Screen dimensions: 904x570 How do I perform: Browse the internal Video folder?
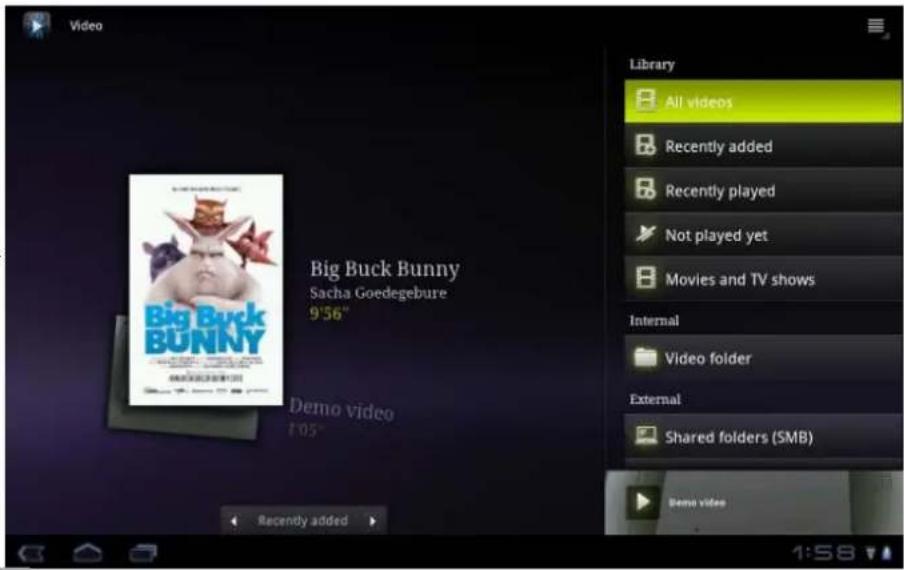click(763, 358)
